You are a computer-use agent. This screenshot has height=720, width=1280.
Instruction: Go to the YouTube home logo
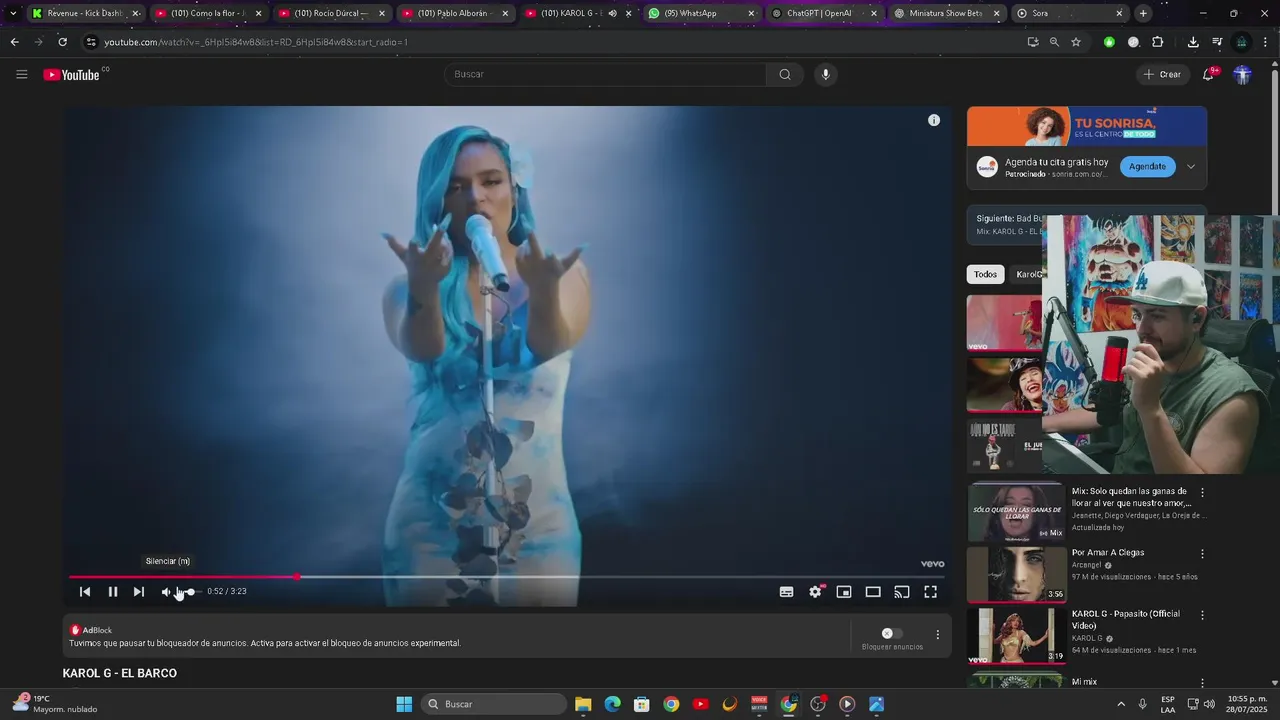(72, 75)
